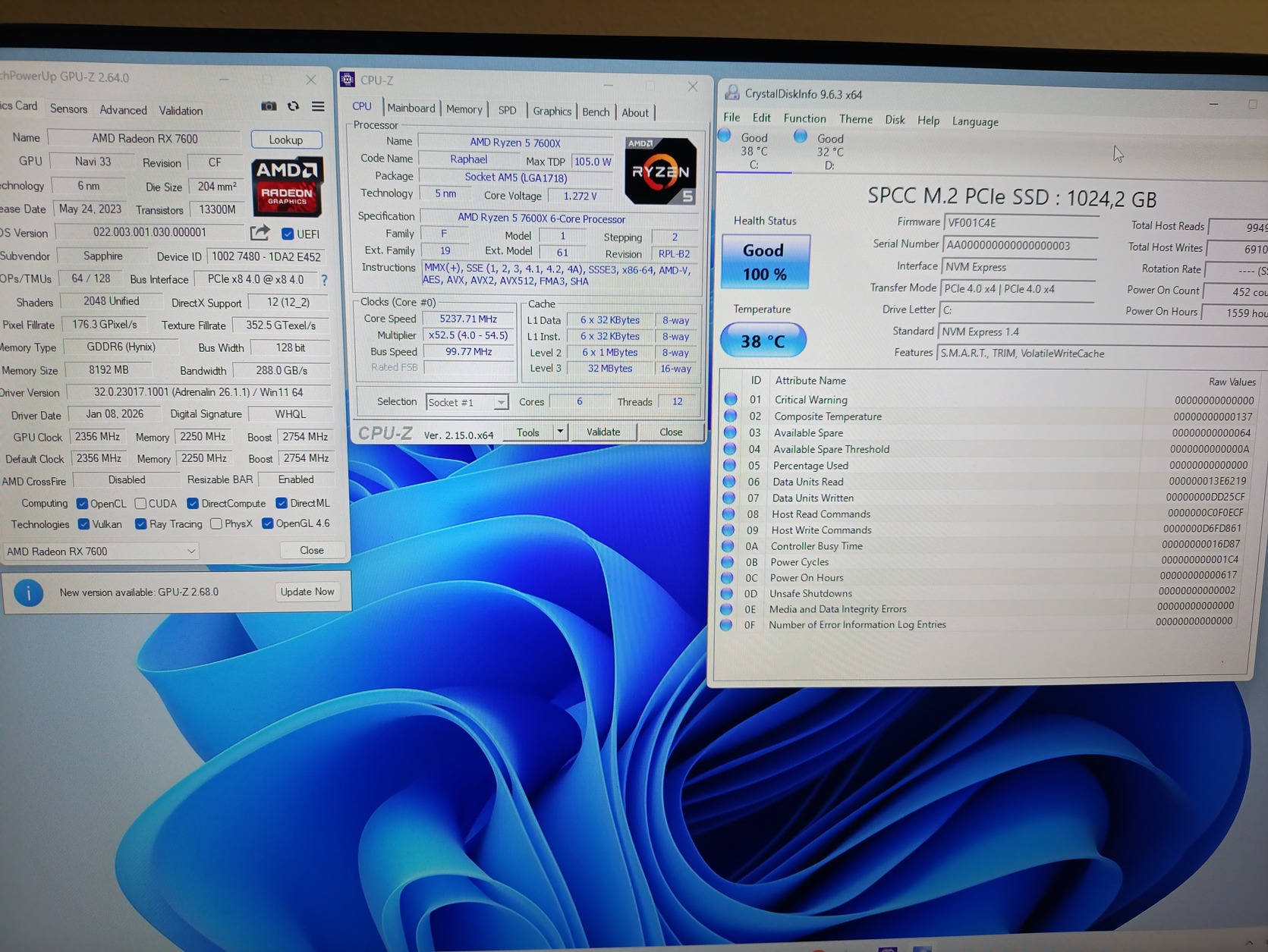Click status dot for Power Cycles row
Screen dimensions: 1268x952
coord(728,561)
